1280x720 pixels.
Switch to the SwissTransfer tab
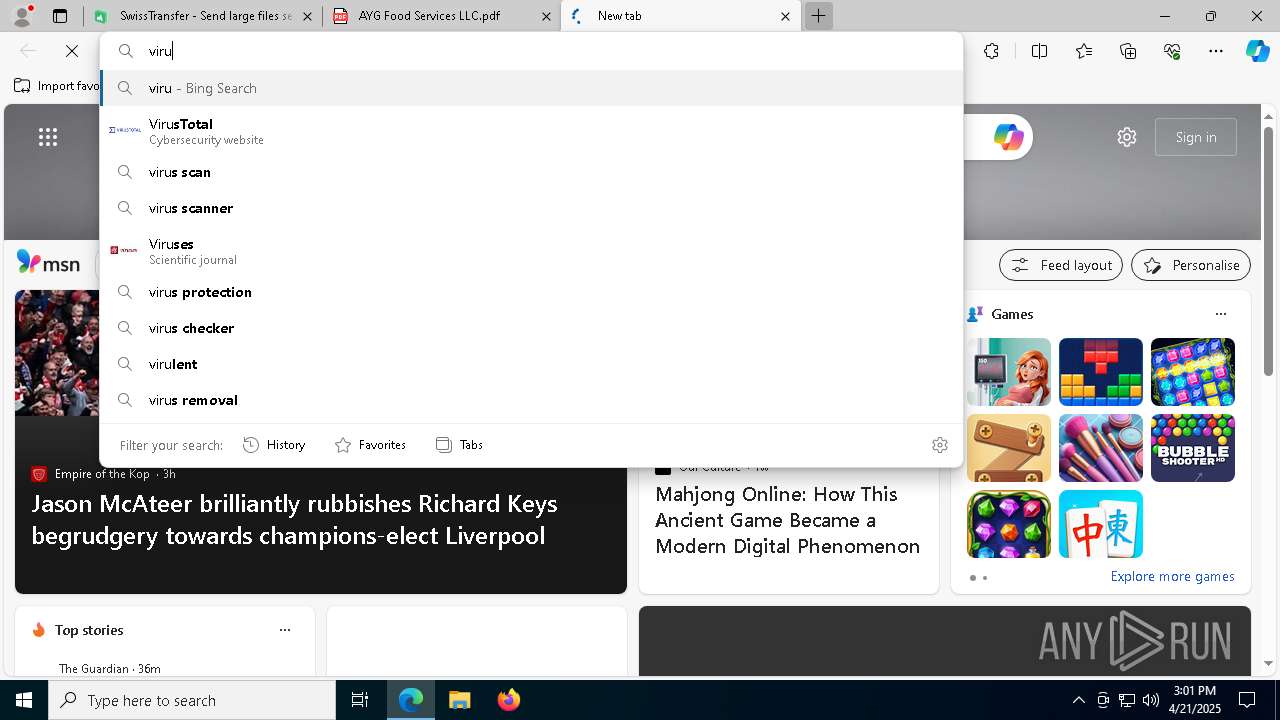205,16
